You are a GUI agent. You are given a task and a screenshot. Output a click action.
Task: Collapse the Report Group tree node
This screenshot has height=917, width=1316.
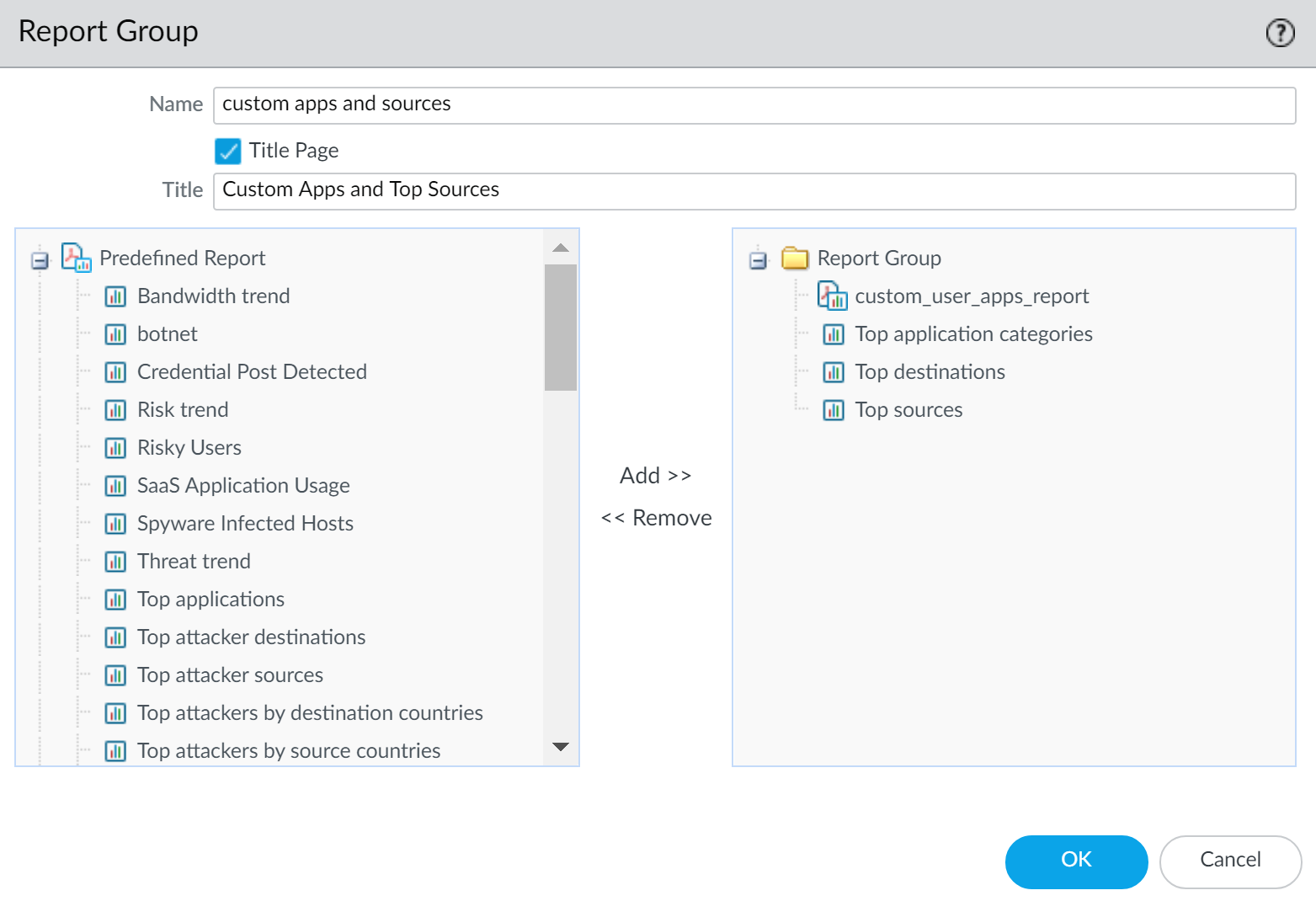point(758,260)
